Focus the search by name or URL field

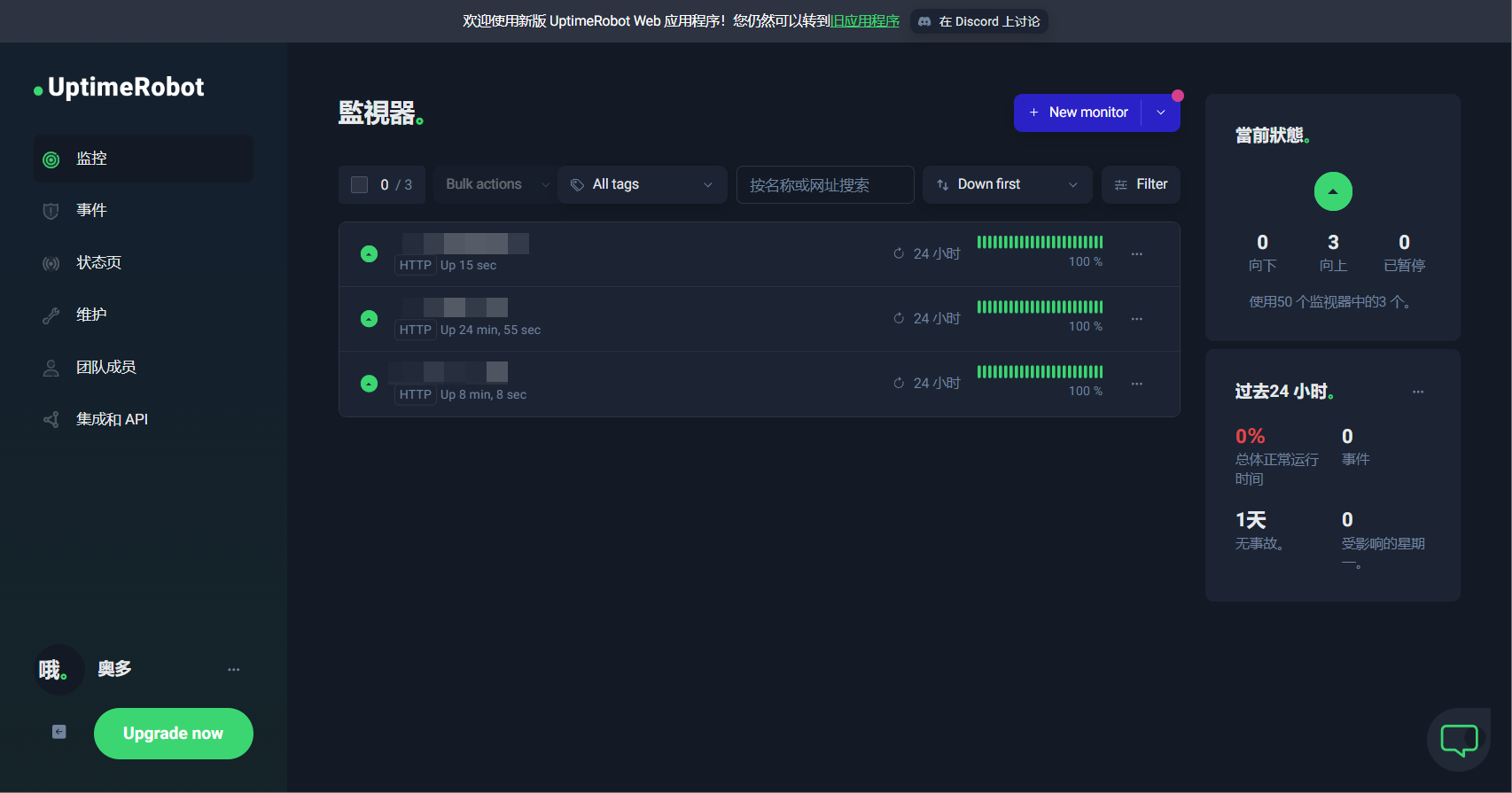[825, 184]
